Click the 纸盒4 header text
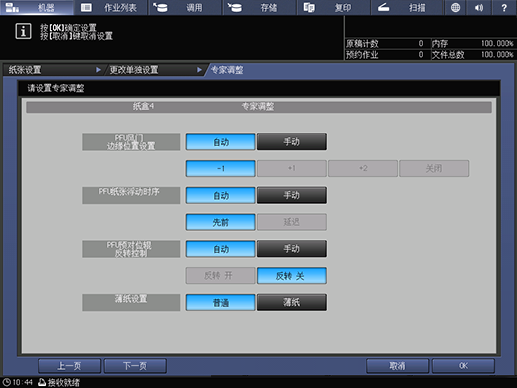The height and width of the screenshot is (388, 517). click(x=143, y=106)
